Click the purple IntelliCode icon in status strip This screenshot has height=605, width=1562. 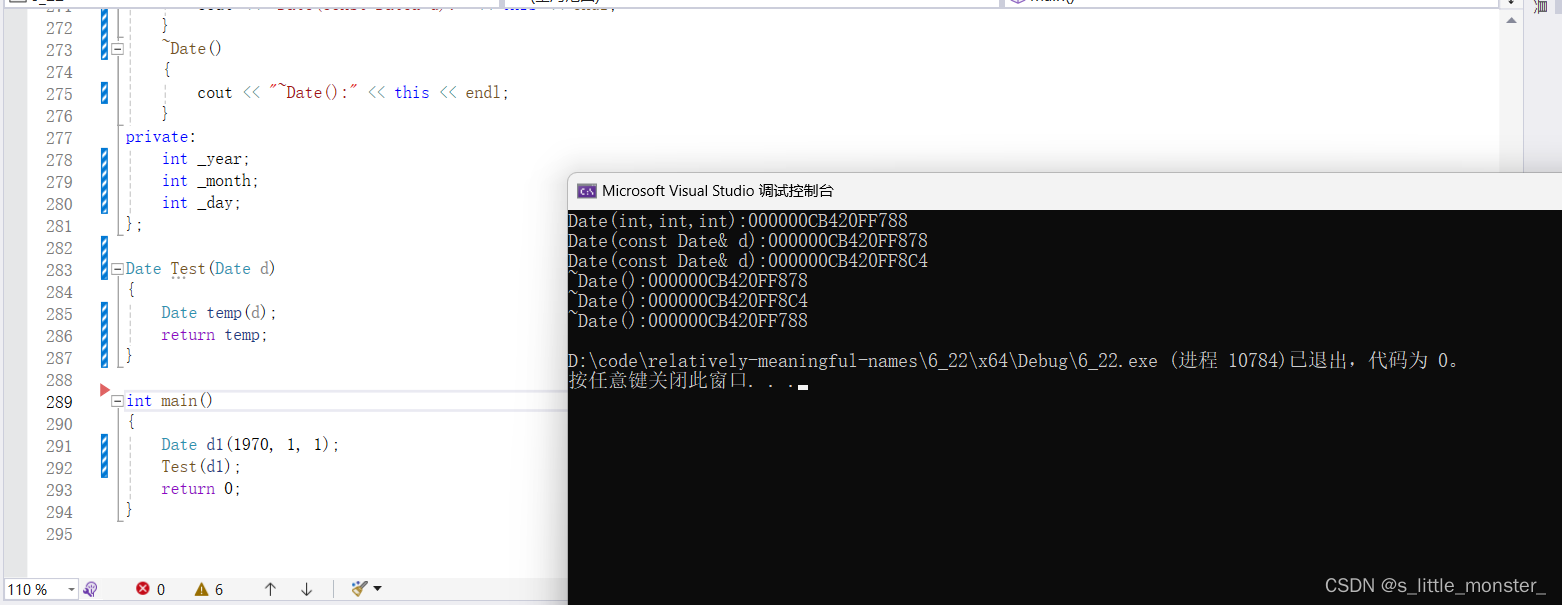(91, 589)
